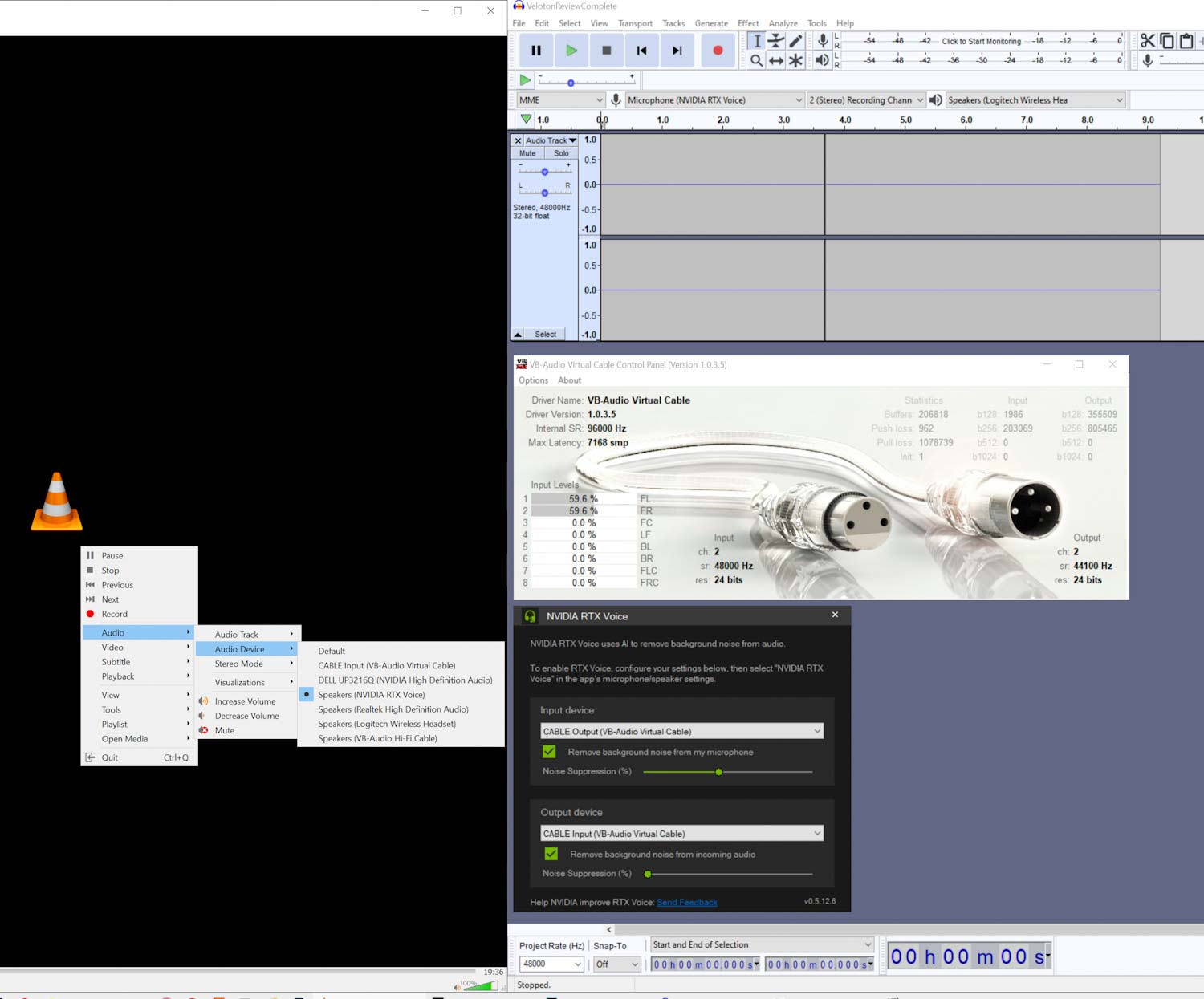Close the NVIDIA RTX Voice window
This screenshot has width=1204, height=999.
tap(835, 615)
